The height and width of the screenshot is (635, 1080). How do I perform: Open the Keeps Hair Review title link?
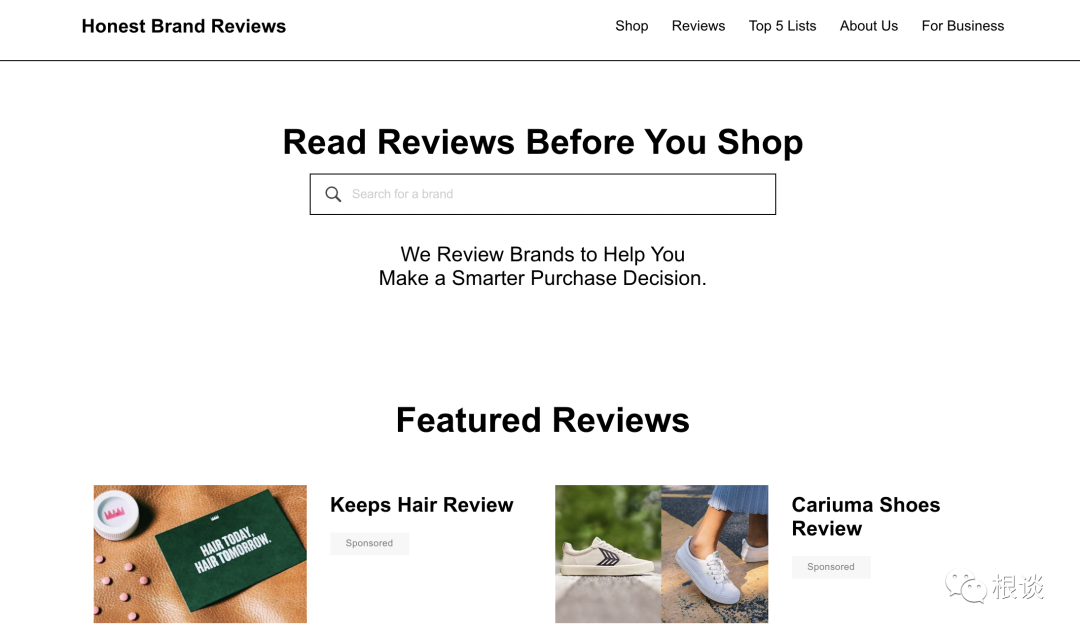(422, 505)
